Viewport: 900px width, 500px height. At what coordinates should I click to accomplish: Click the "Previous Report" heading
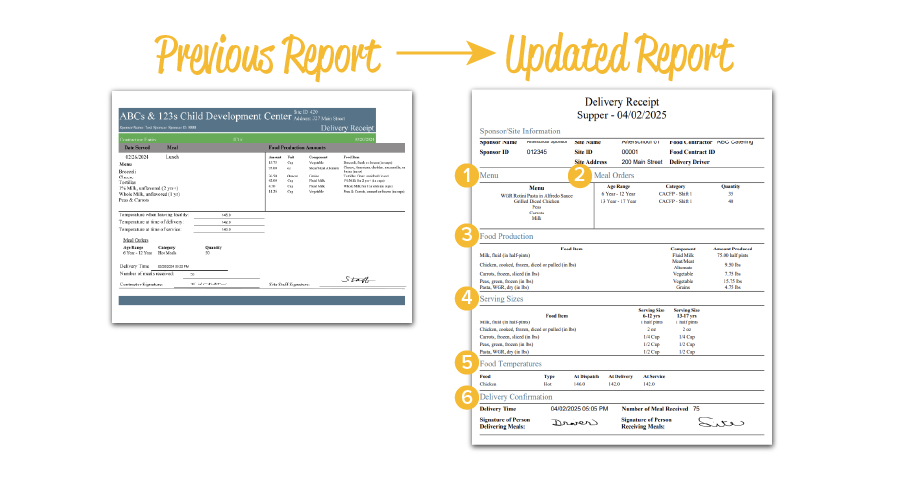(269, 54)
